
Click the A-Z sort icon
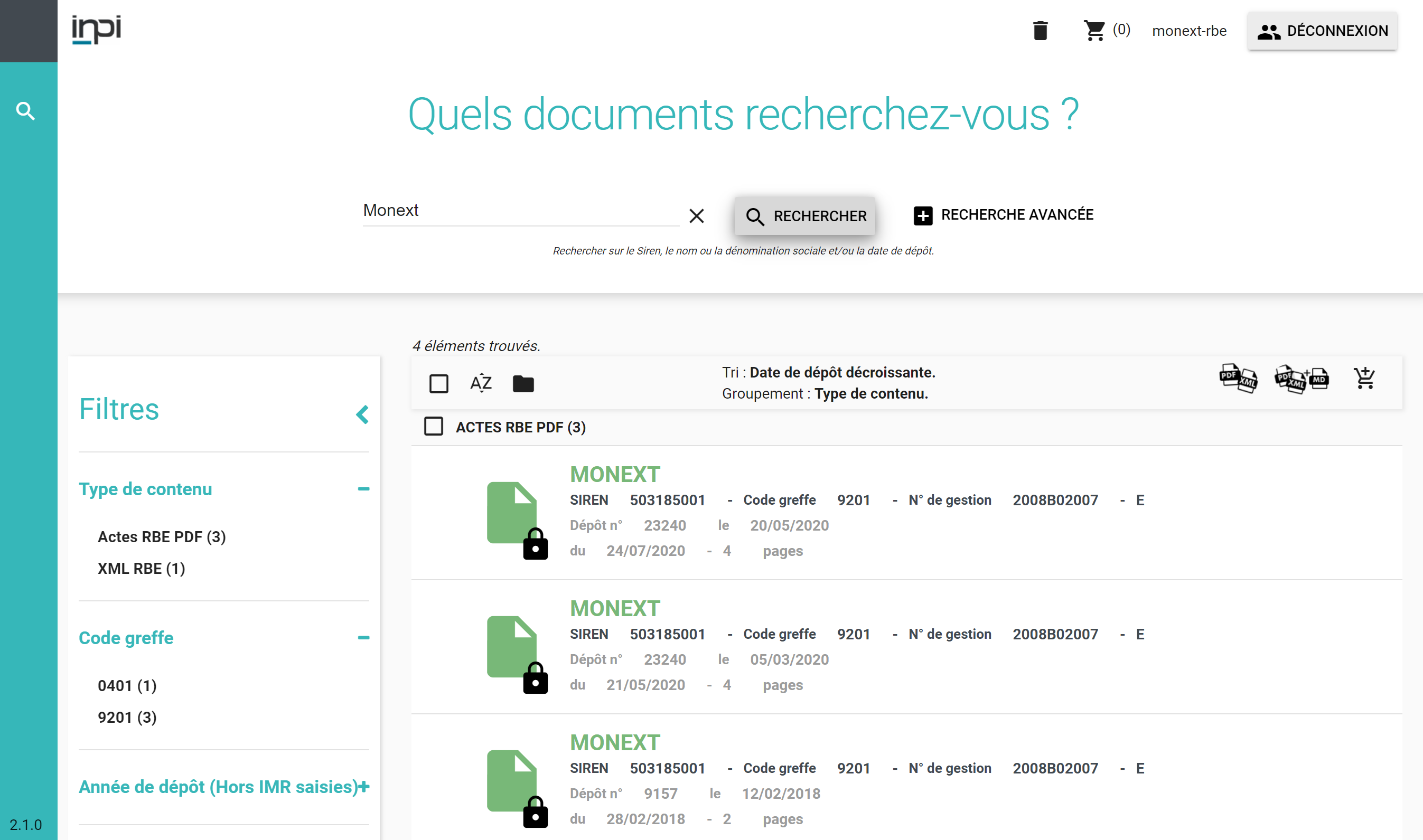click(x=481, y=383)
